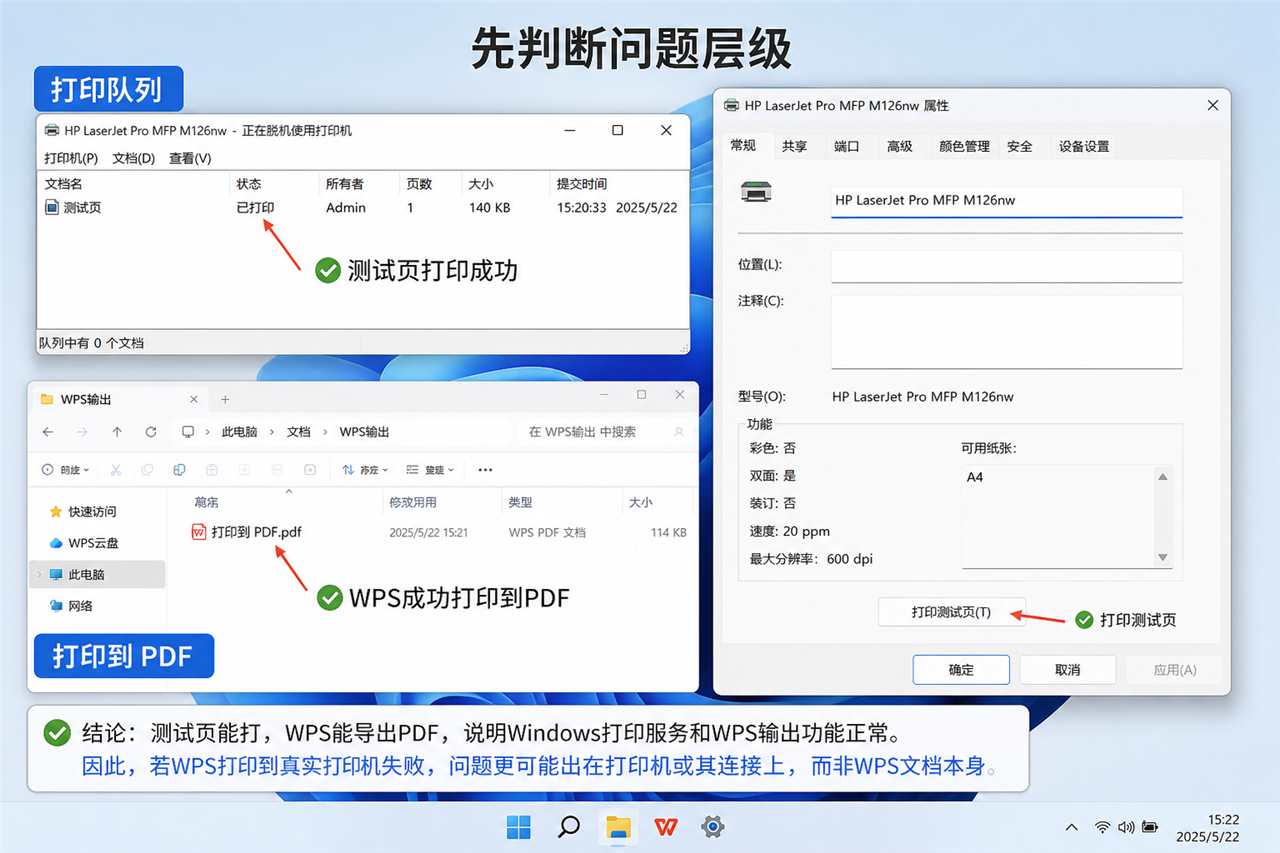Click the Cut scissors icon in Explorer toolbar
The height and width of the screenshot is (853, 1280).
115,469
